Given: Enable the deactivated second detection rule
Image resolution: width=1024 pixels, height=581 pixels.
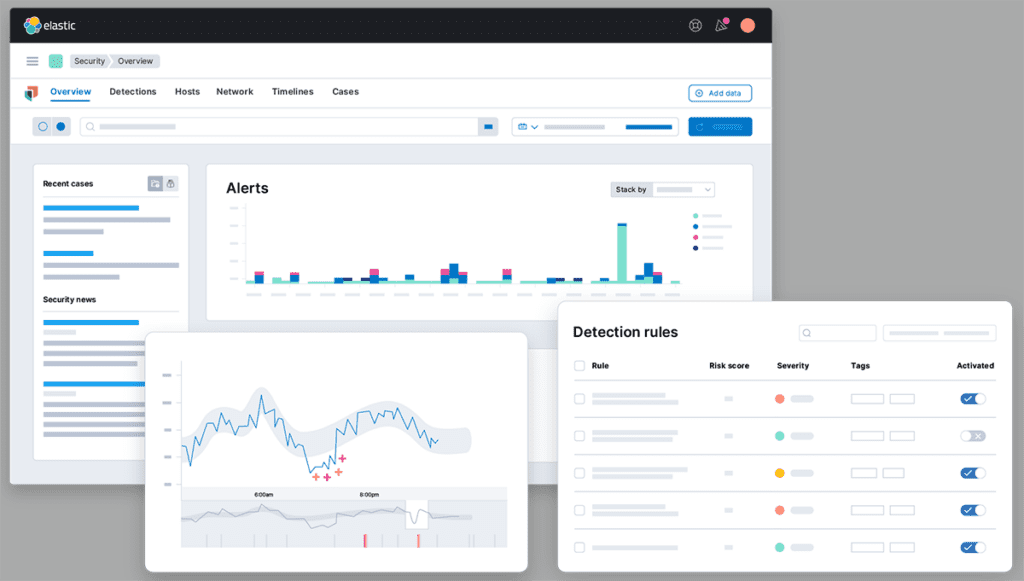Looking at the screenshot, I should 972,435.
